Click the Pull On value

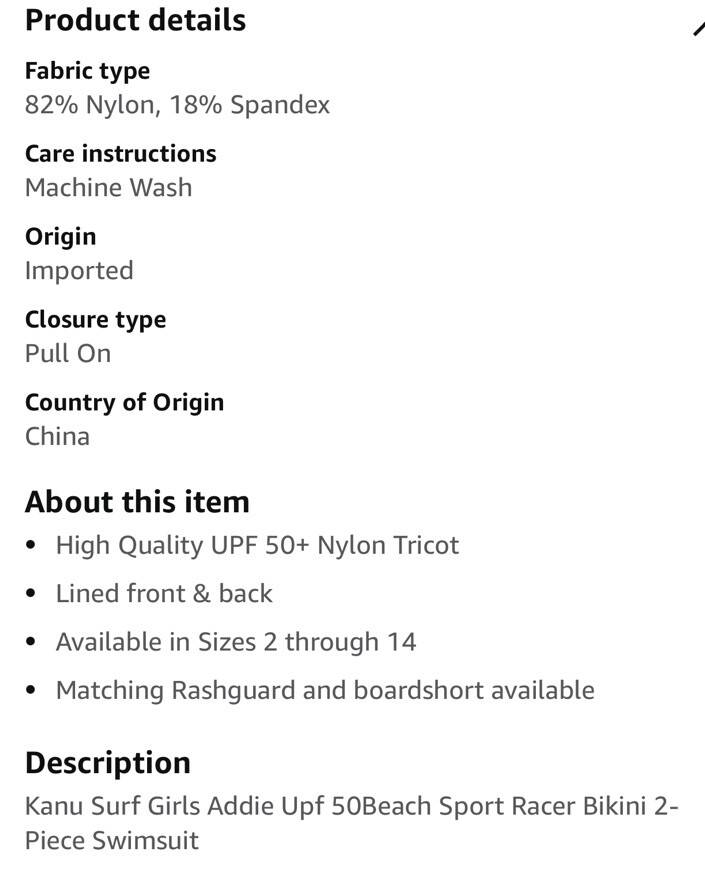pyautogui.click(x=68, y=353)
